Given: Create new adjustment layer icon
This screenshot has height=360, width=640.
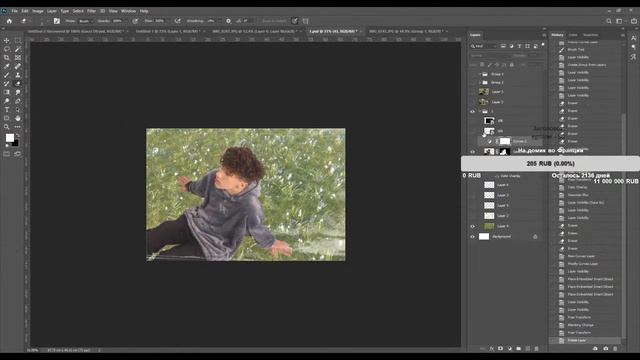Looking at the screenshot, I should (509, 349).
